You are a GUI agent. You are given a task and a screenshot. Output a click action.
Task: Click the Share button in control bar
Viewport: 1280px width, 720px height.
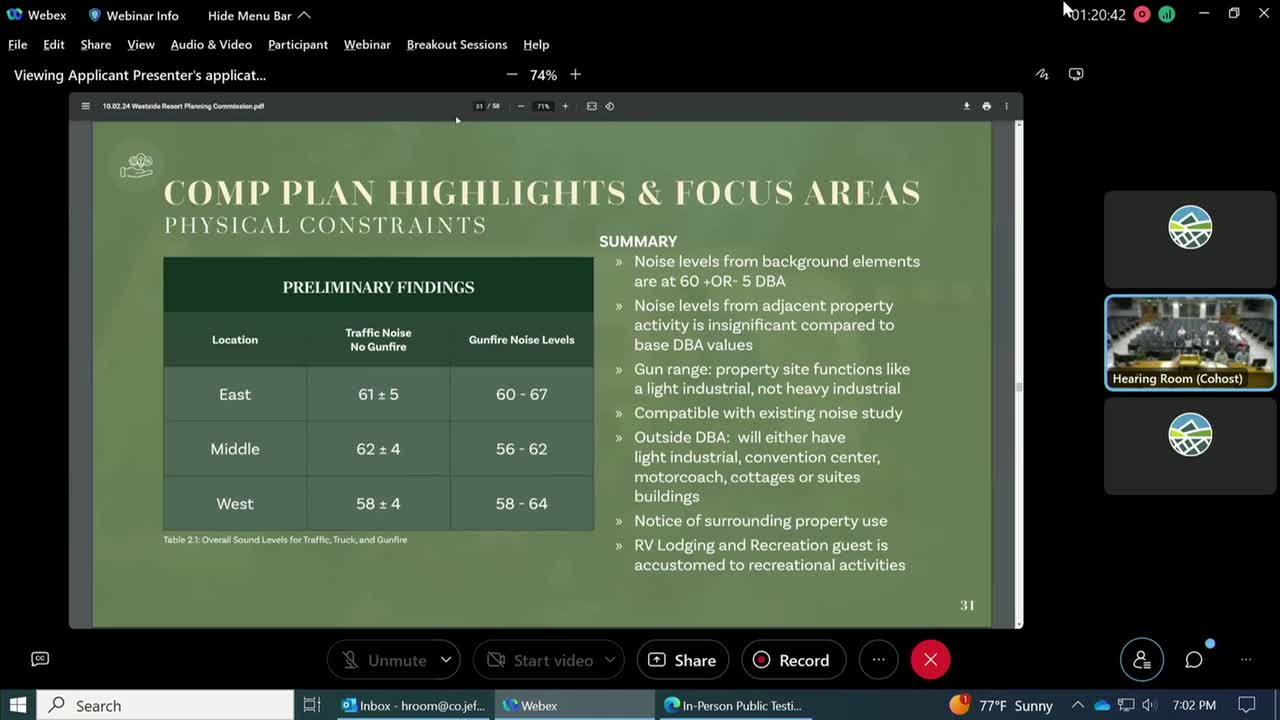tap(682, 660)
